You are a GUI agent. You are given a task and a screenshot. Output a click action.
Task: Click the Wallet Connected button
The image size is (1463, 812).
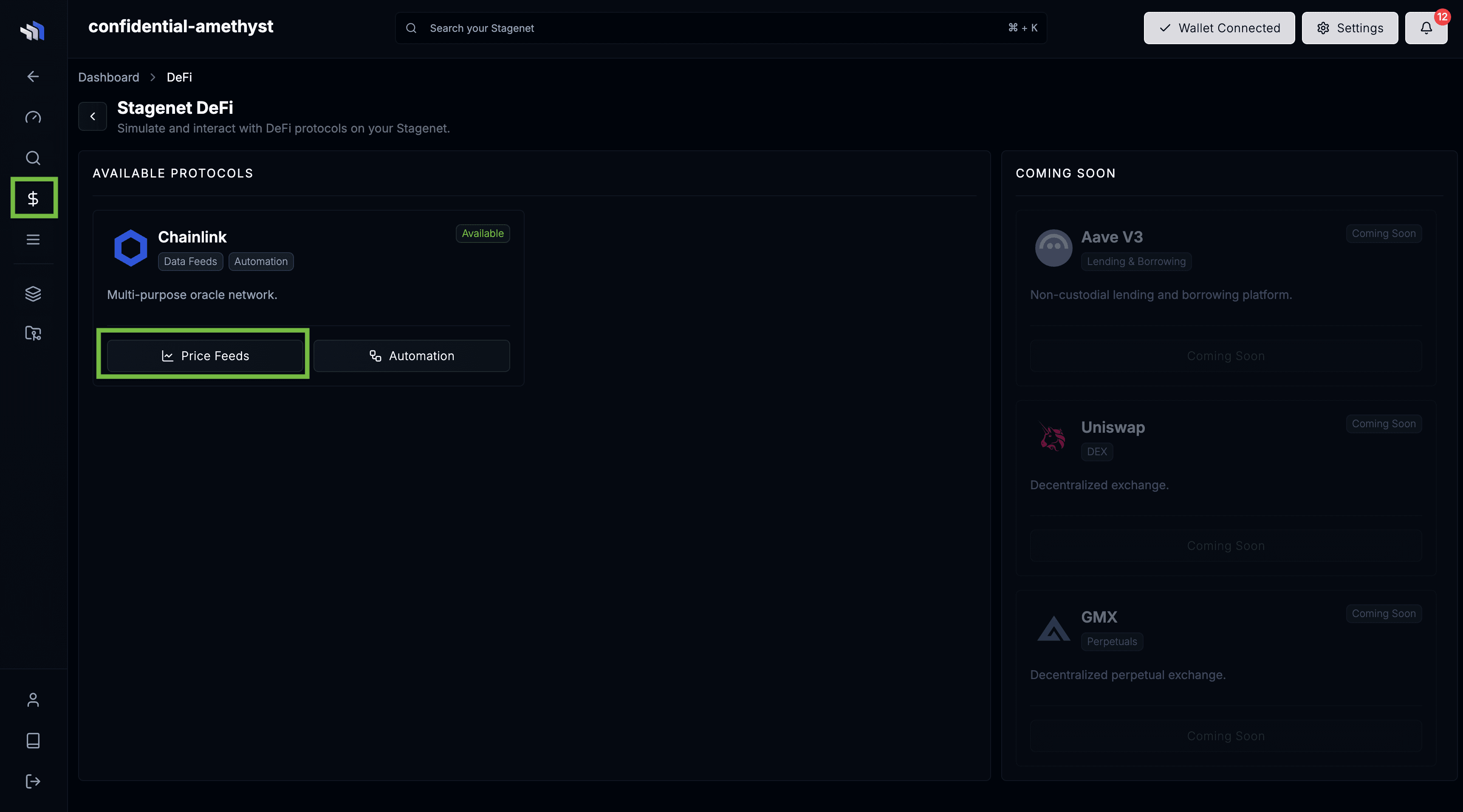click(1219, 28)
